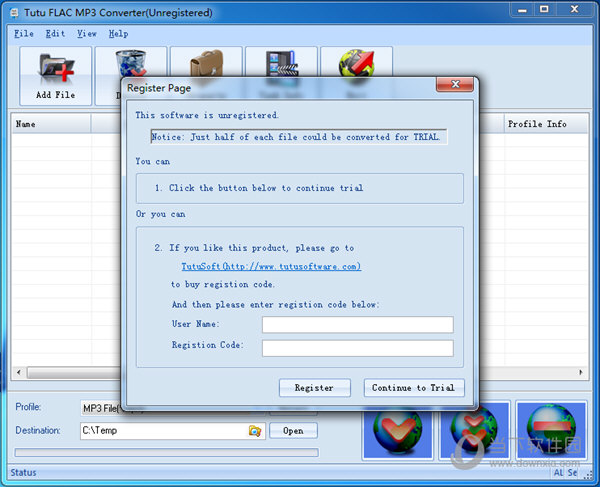600x487 pixels.
Task: Click the right scroll arrow of file list
Action: (581, 372)
